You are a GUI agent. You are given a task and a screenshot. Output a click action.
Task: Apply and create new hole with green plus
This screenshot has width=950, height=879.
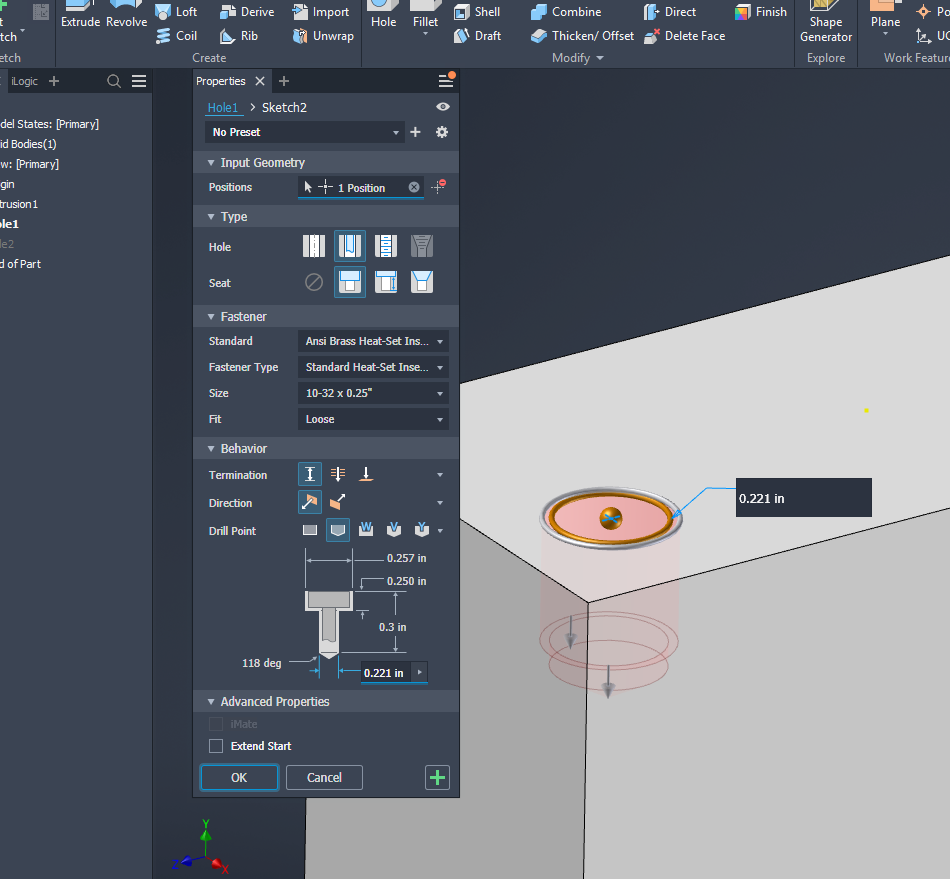click(x=437, y=777)
